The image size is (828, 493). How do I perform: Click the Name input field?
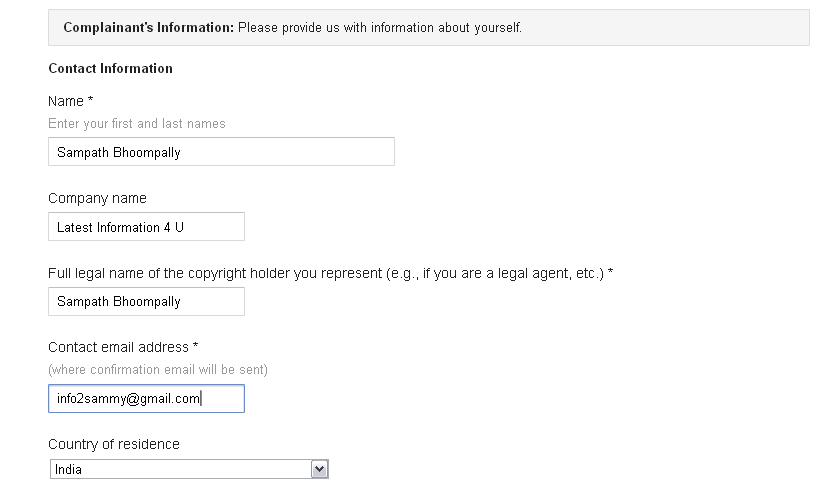point(221,152)
